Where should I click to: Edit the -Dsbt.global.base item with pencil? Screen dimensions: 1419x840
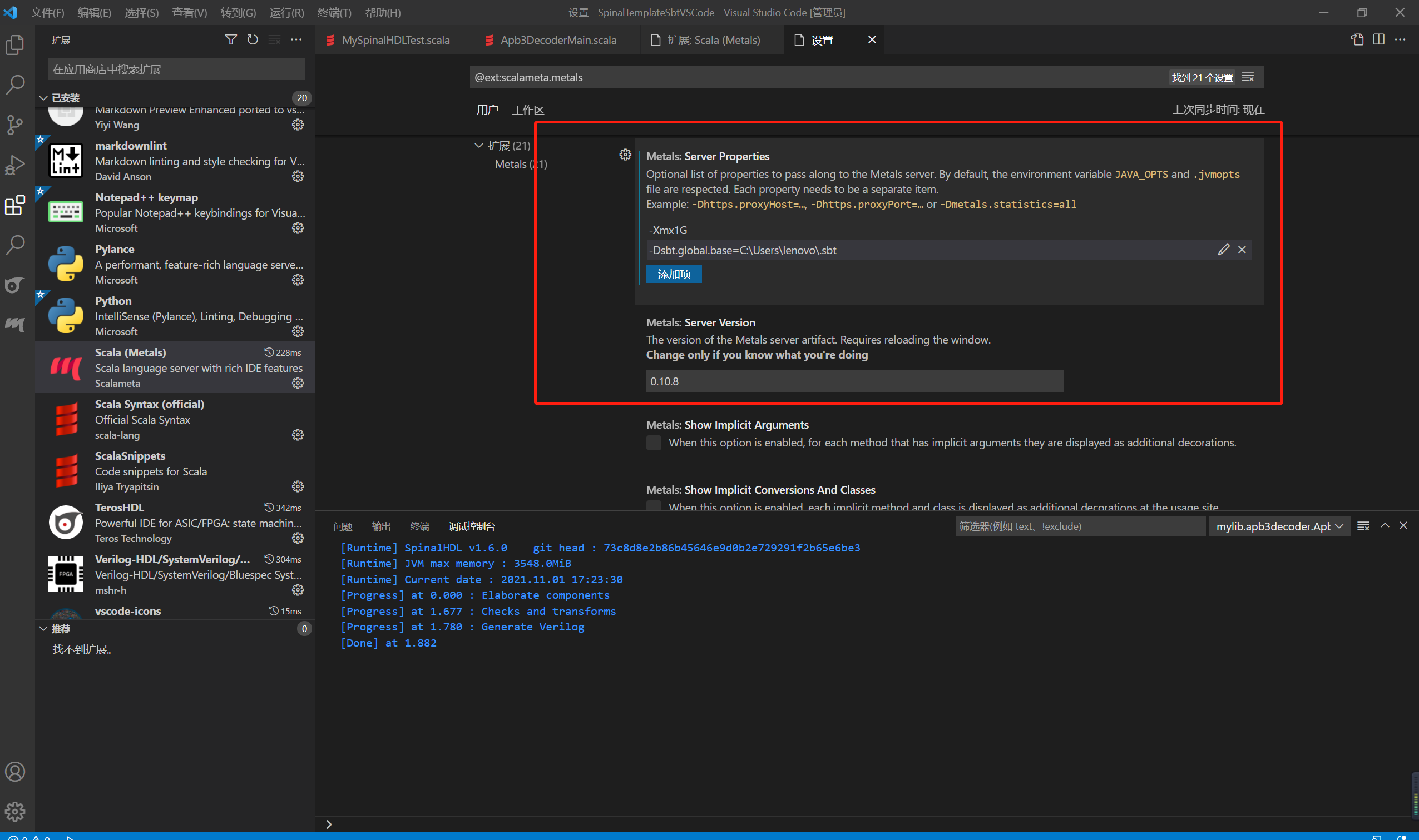click(x=1224, y=250)
